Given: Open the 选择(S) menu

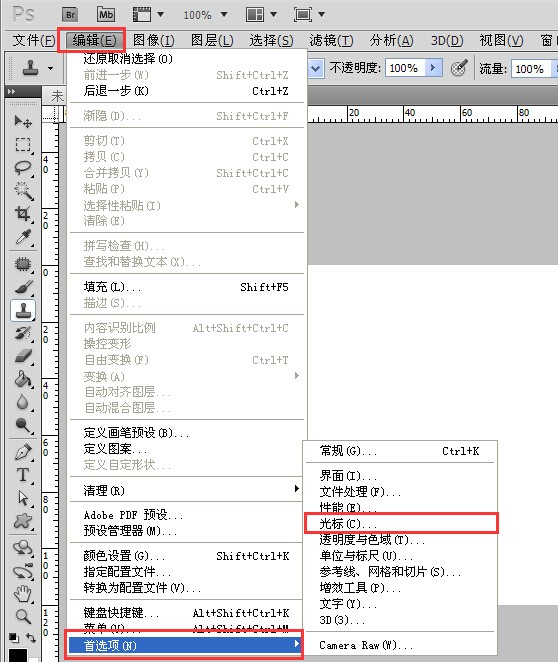Looking at the screenshot, I should click(271, 41).
